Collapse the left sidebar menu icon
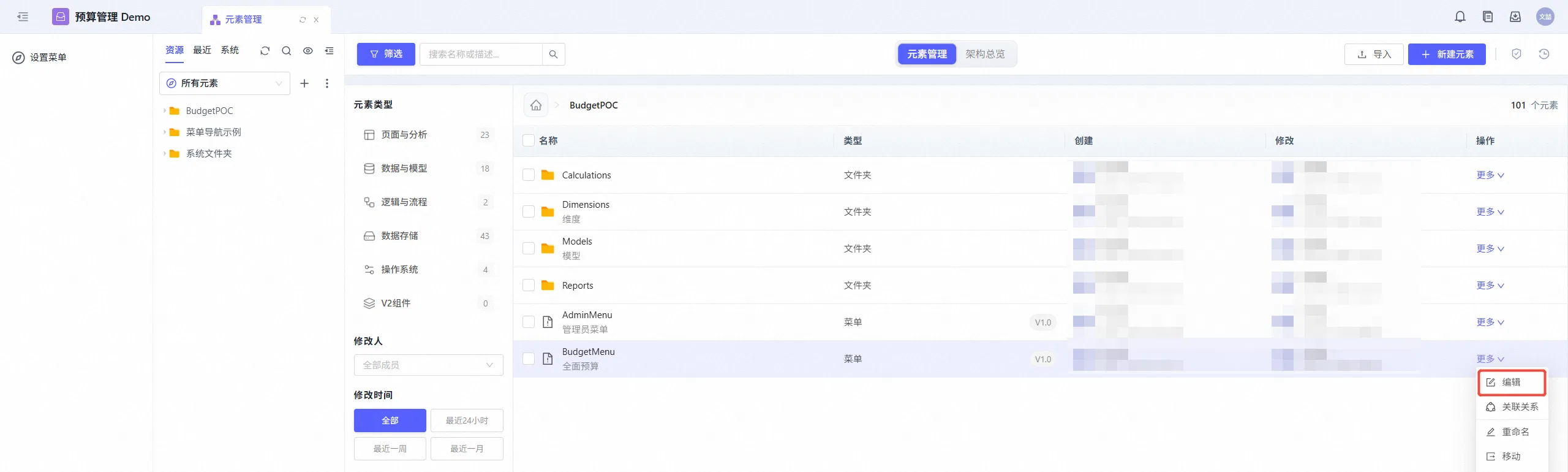1568x472 pixels. point(23,17)
